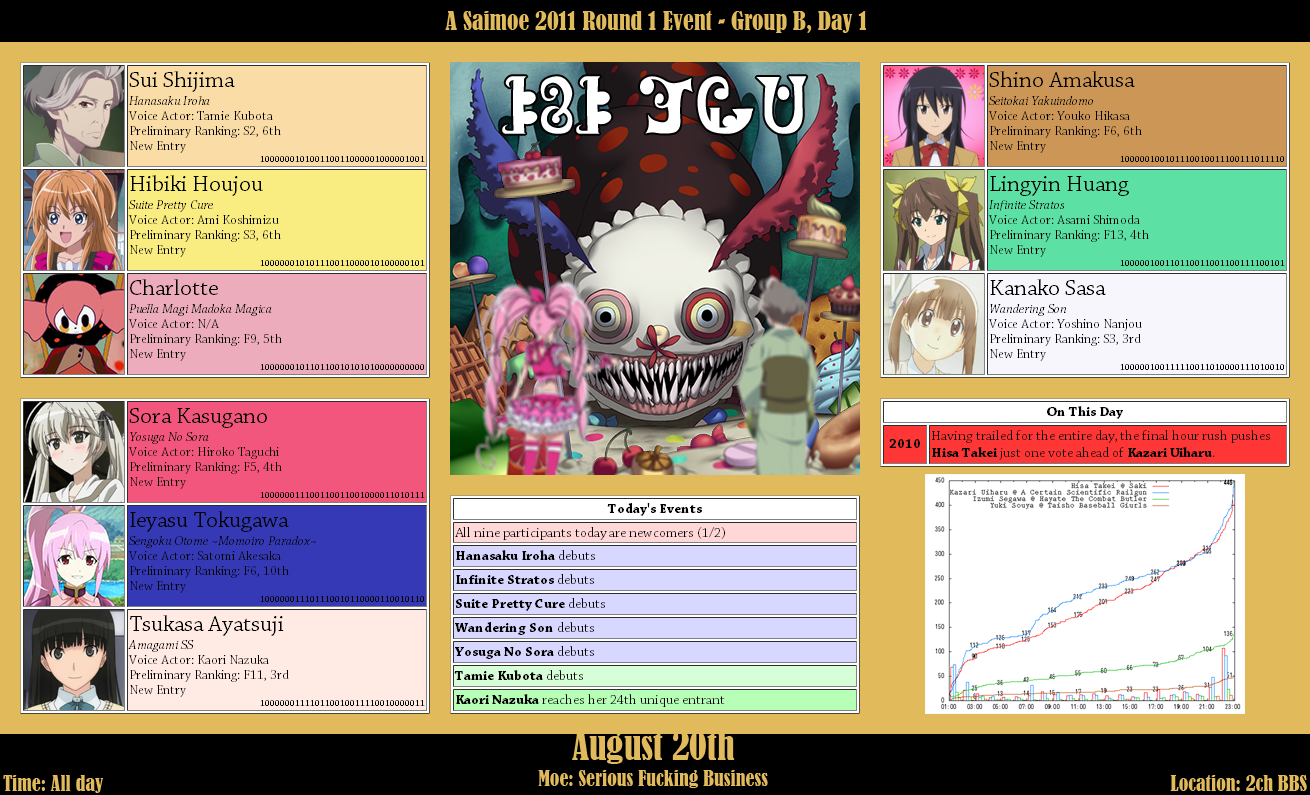Select the name 'Hibiki Houjou'

click(x=196, y=185)
